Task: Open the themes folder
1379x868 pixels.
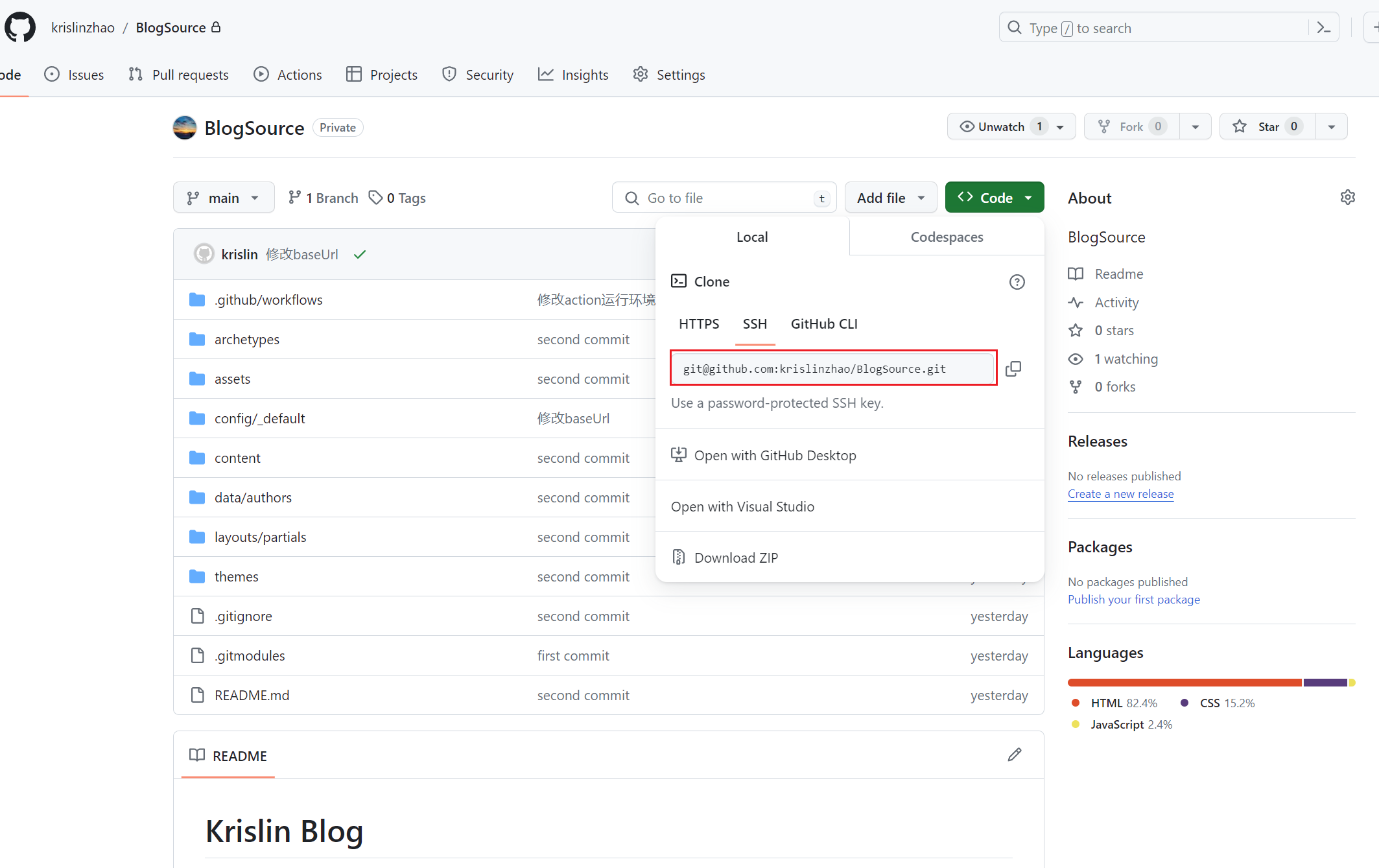Action: pos(236,576)
